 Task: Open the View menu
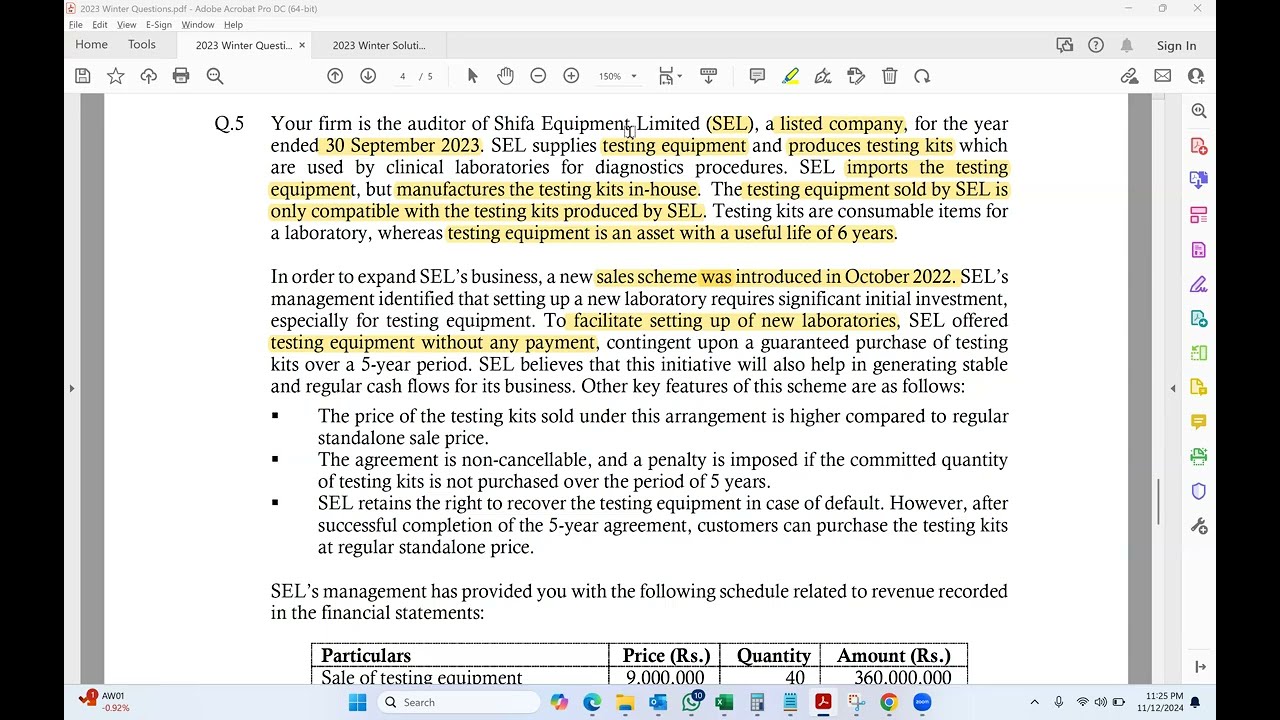tap(126, 25)
